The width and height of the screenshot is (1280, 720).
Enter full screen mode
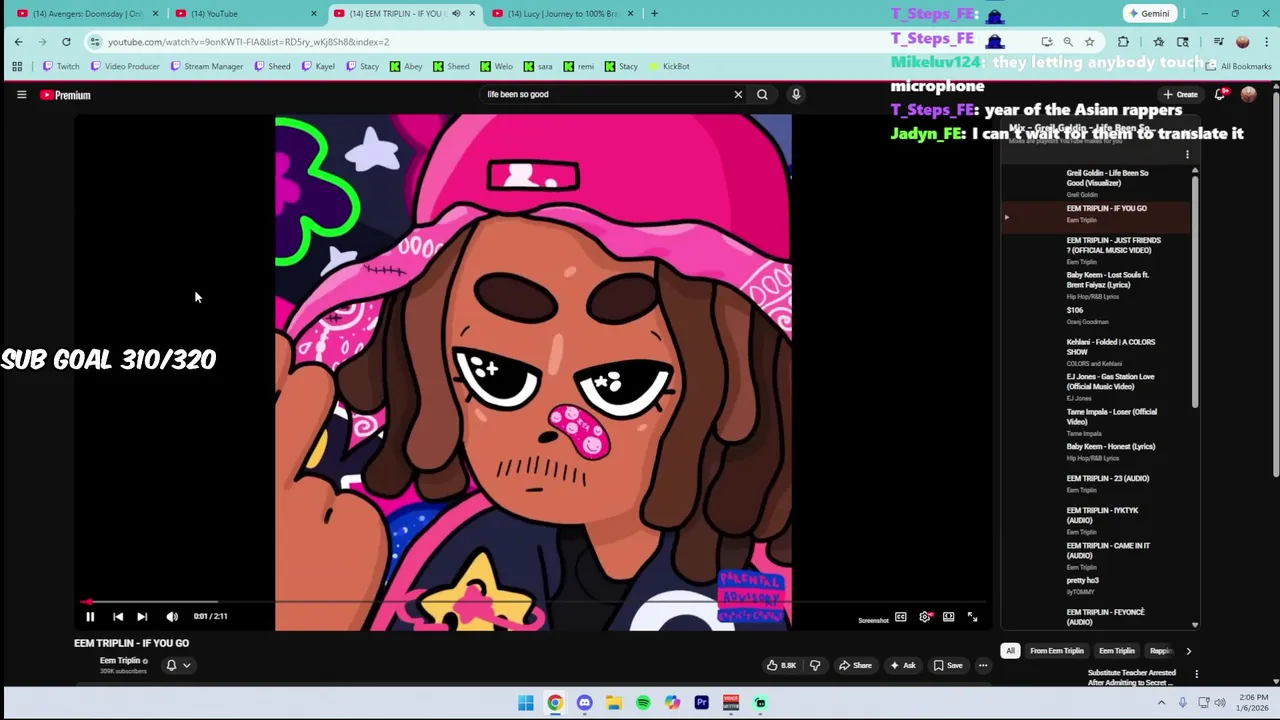[x=972, y=617]
